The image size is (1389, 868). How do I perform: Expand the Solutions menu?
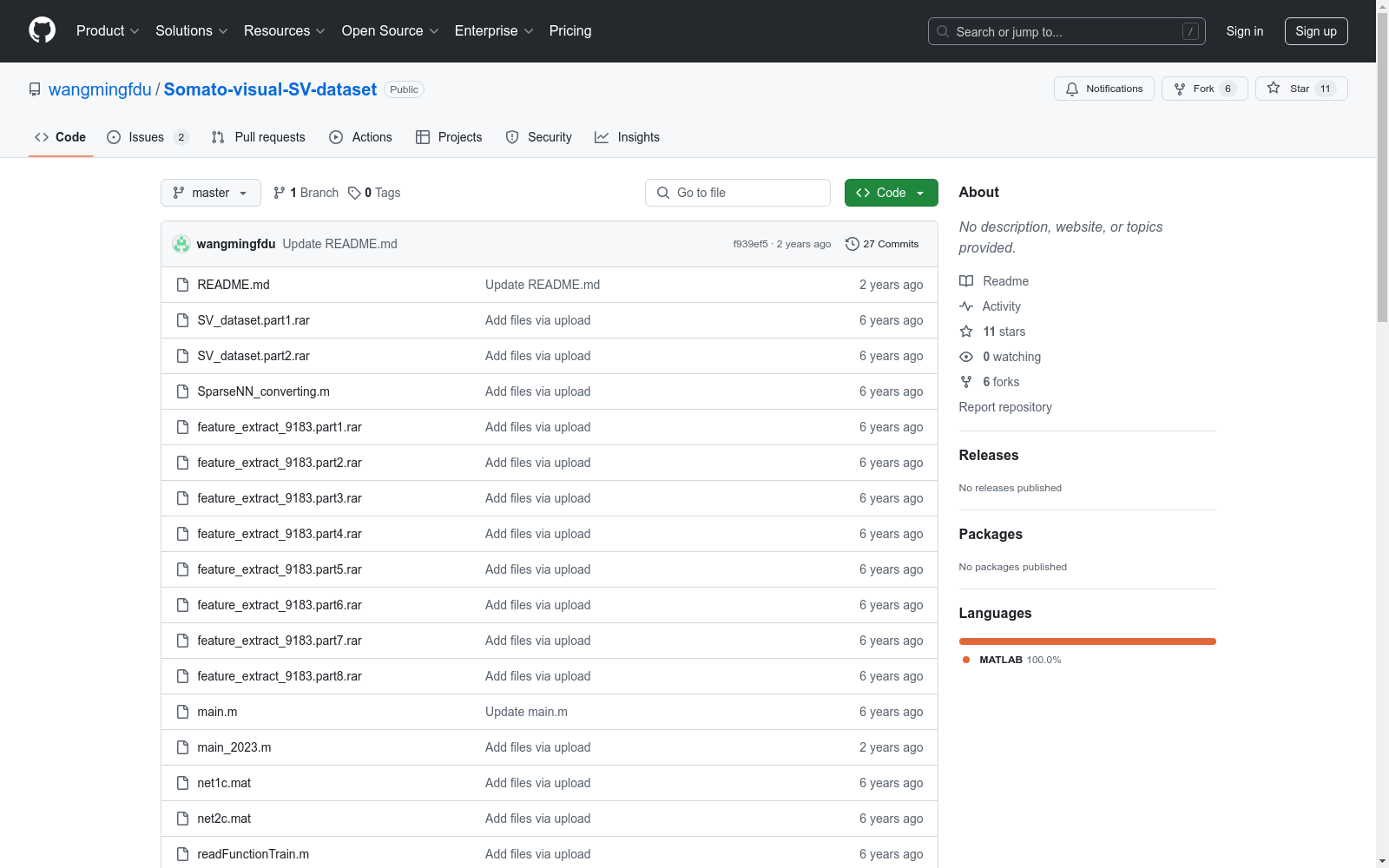coord(192,31)
